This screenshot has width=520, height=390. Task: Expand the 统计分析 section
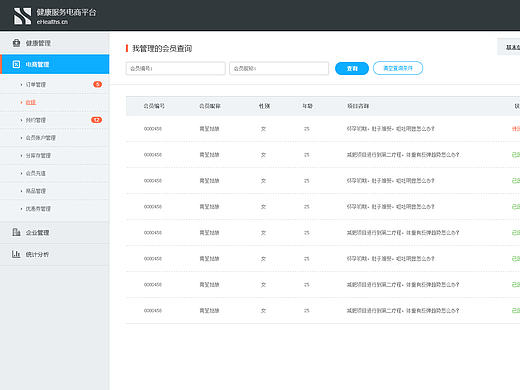[55, 254]
